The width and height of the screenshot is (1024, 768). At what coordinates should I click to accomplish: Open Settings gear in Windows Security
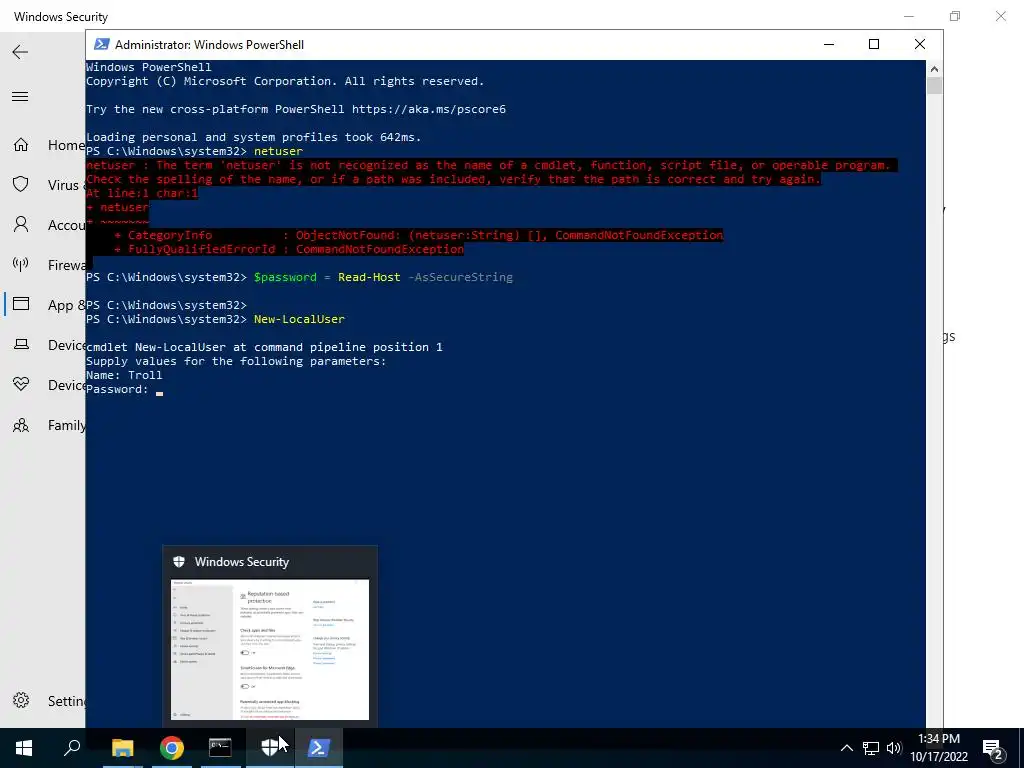click(x=21, y=701)
